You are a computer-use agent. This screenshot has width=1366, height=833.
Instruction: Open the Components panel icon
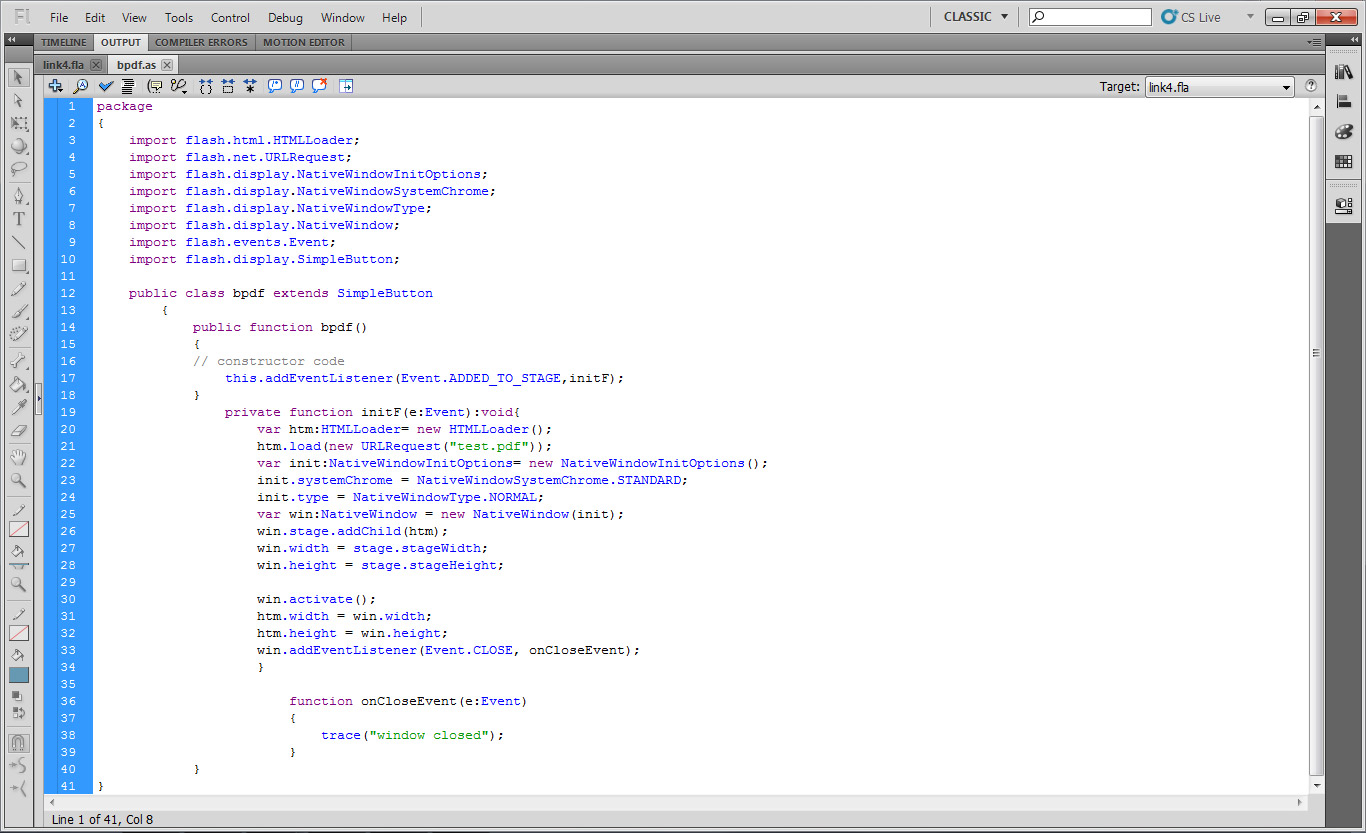click(x=1344, y=206)
